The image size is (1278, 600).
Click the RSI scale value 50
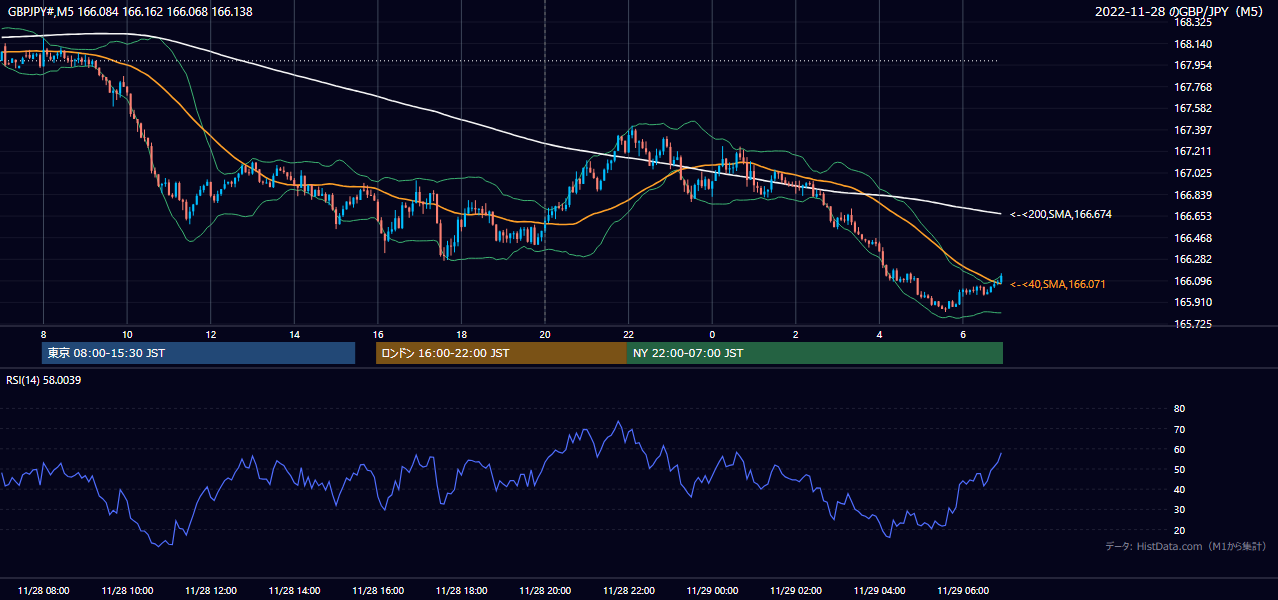pyautogui.click(x=1179, y=469)
